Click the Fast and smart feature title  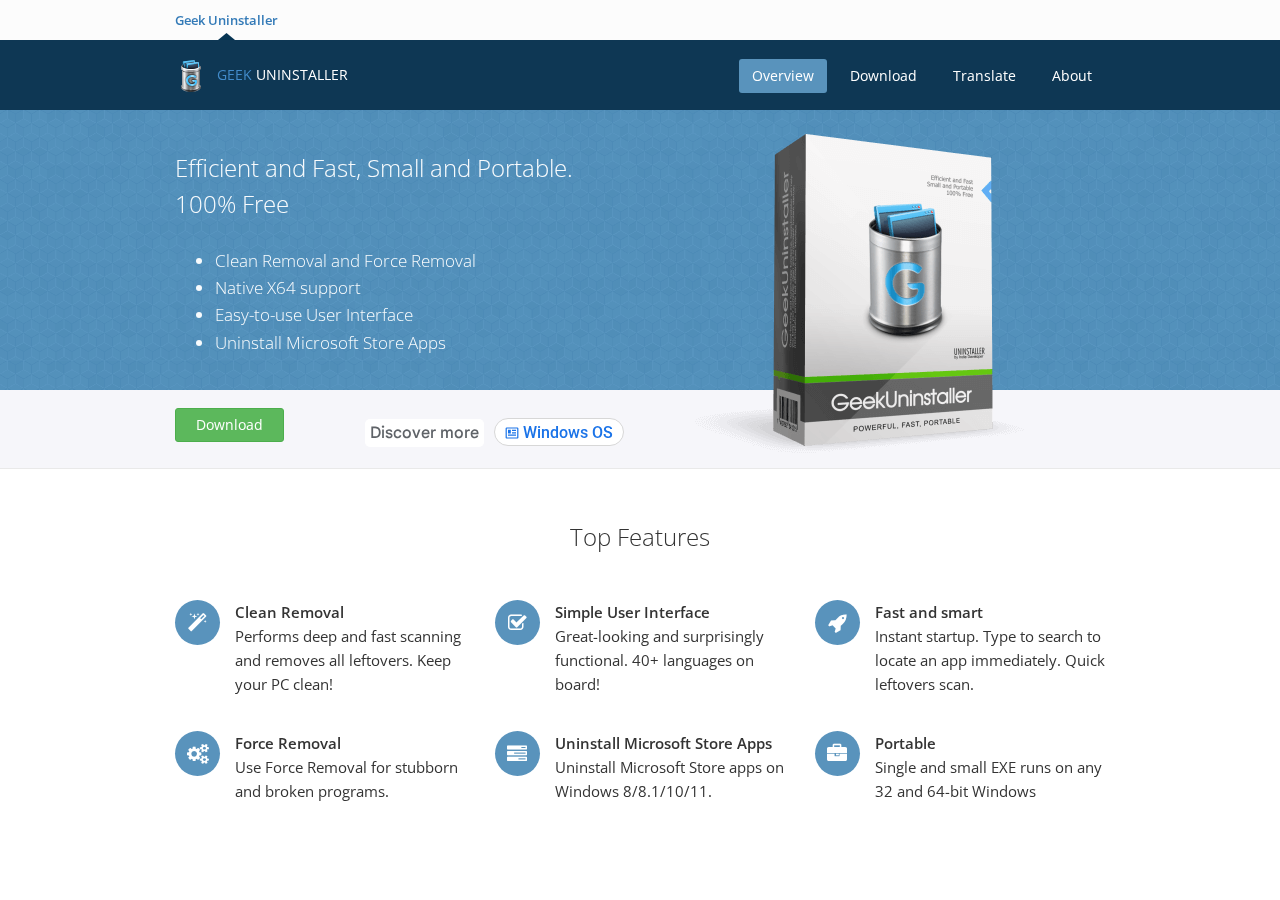point(929,612)
